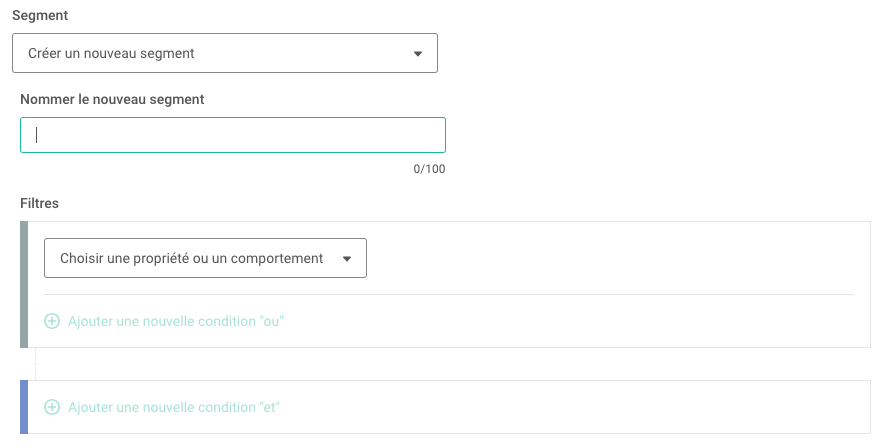The image size is (887, 448).
Task: Click the "Segment" field label
Action: [x=40, y=15]
